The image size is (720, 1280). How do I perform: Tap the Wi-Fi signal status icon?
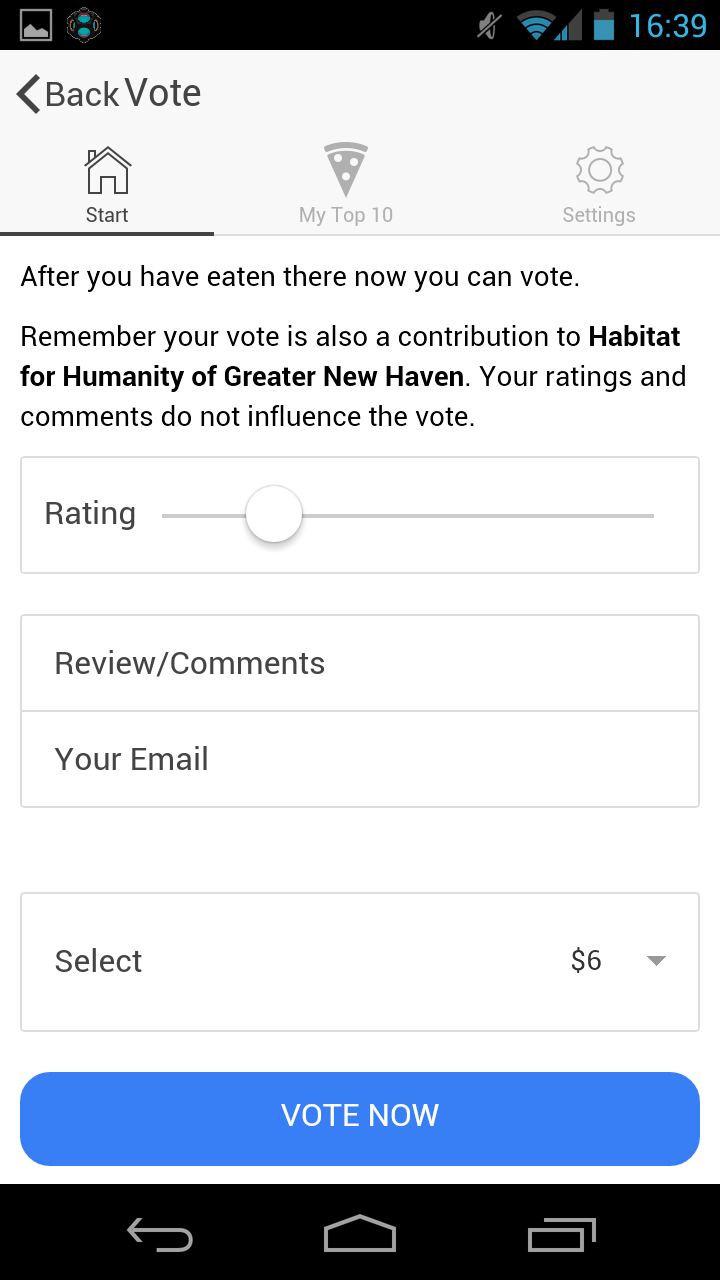click(537, 25)
